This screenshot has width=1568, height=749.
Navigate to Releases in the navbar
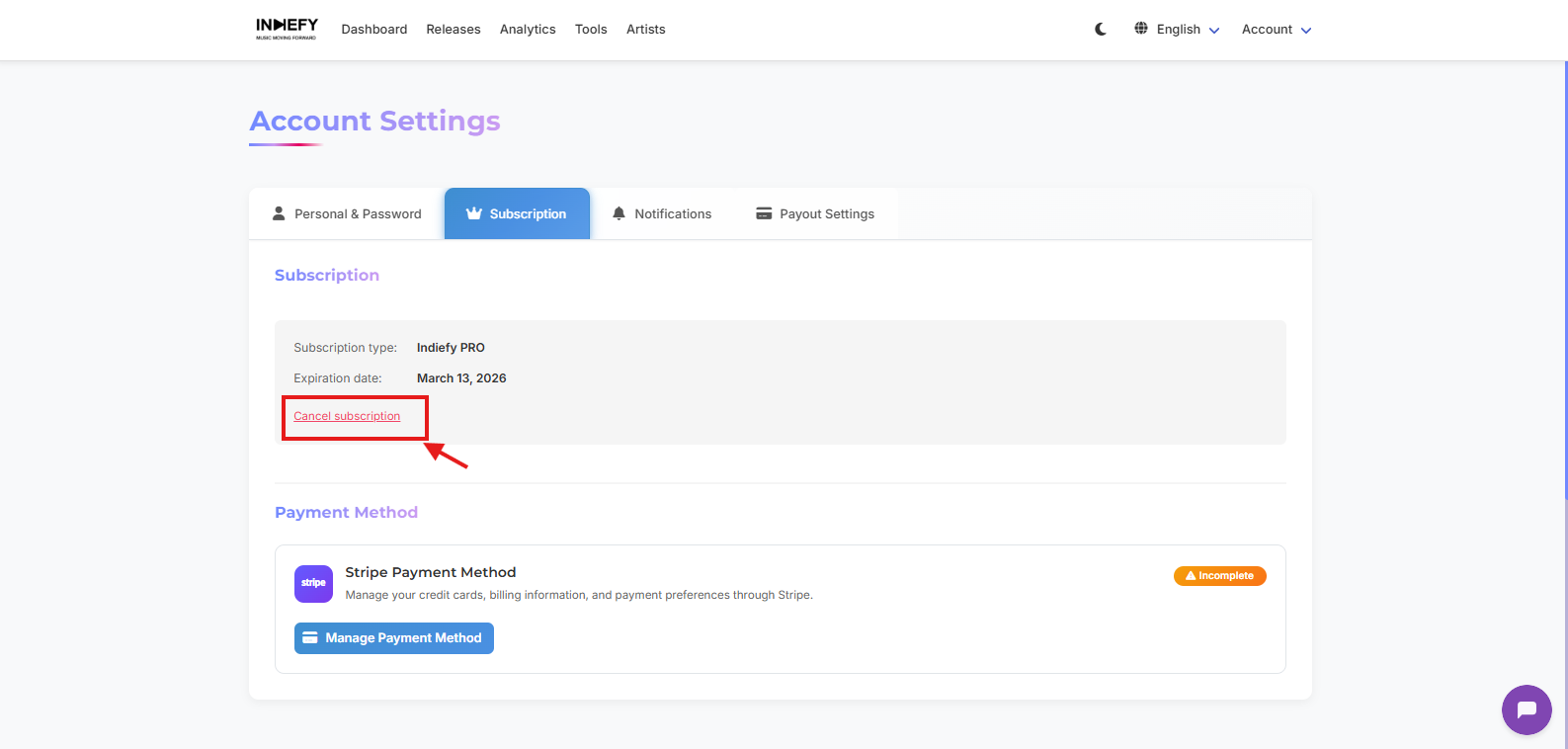click(x=453, y=30)
